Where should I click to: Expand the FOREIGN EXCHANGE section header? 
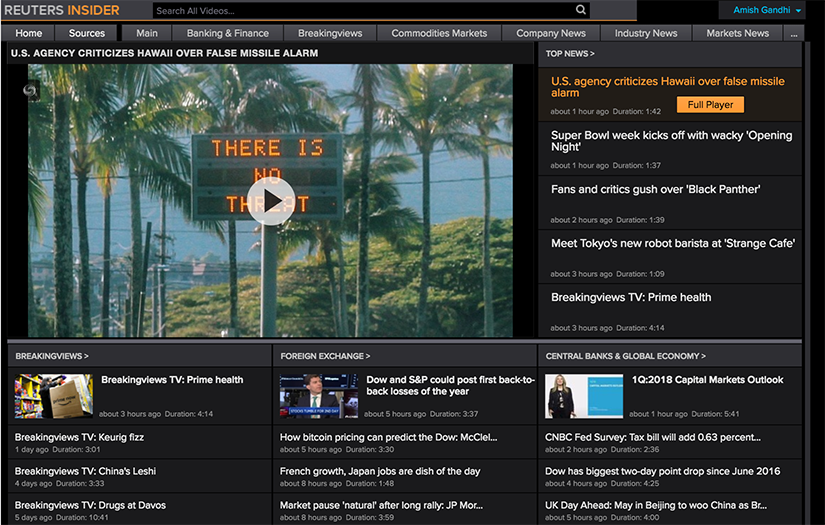point(325,356)
